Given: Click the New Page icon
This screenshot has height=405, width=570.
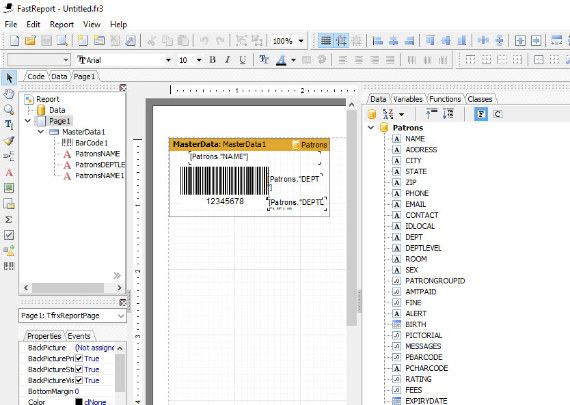Looking at the screenshot, I should pos(83,40).
